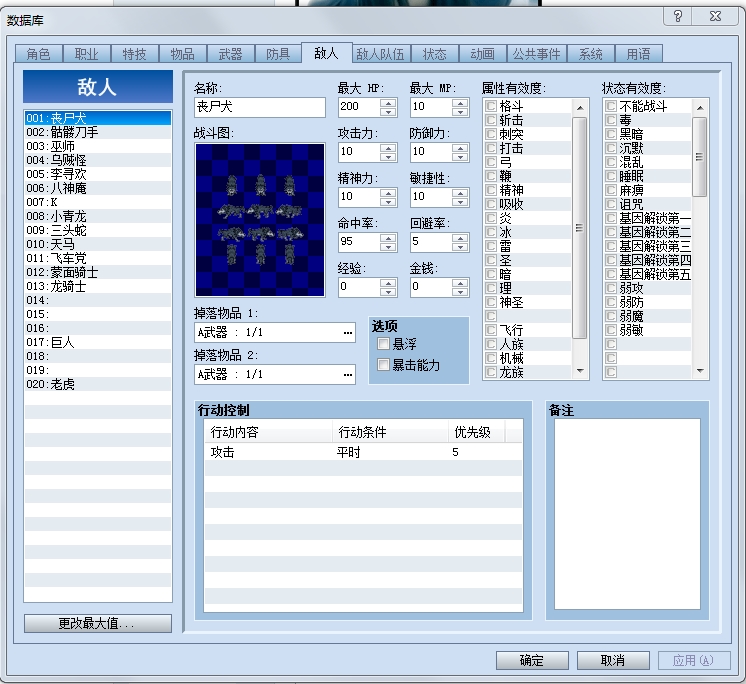Increase 精神力 with the up arrow
The height and width of the screenshot is (684, 746).
tap(388, 193)
